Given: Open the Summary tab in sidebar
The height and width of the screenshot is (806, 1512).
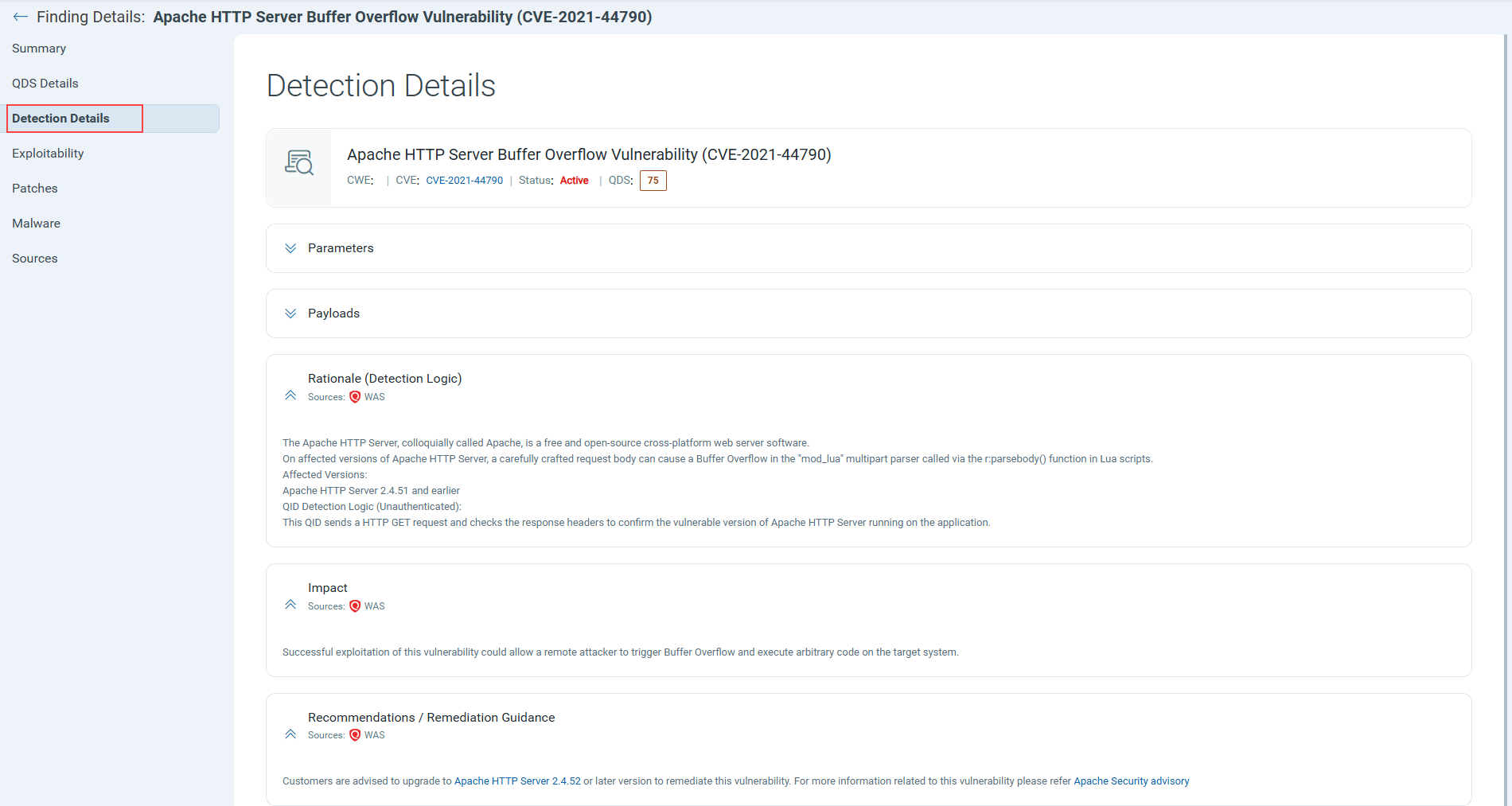Looking at the screenshot, I should [39, 49].
